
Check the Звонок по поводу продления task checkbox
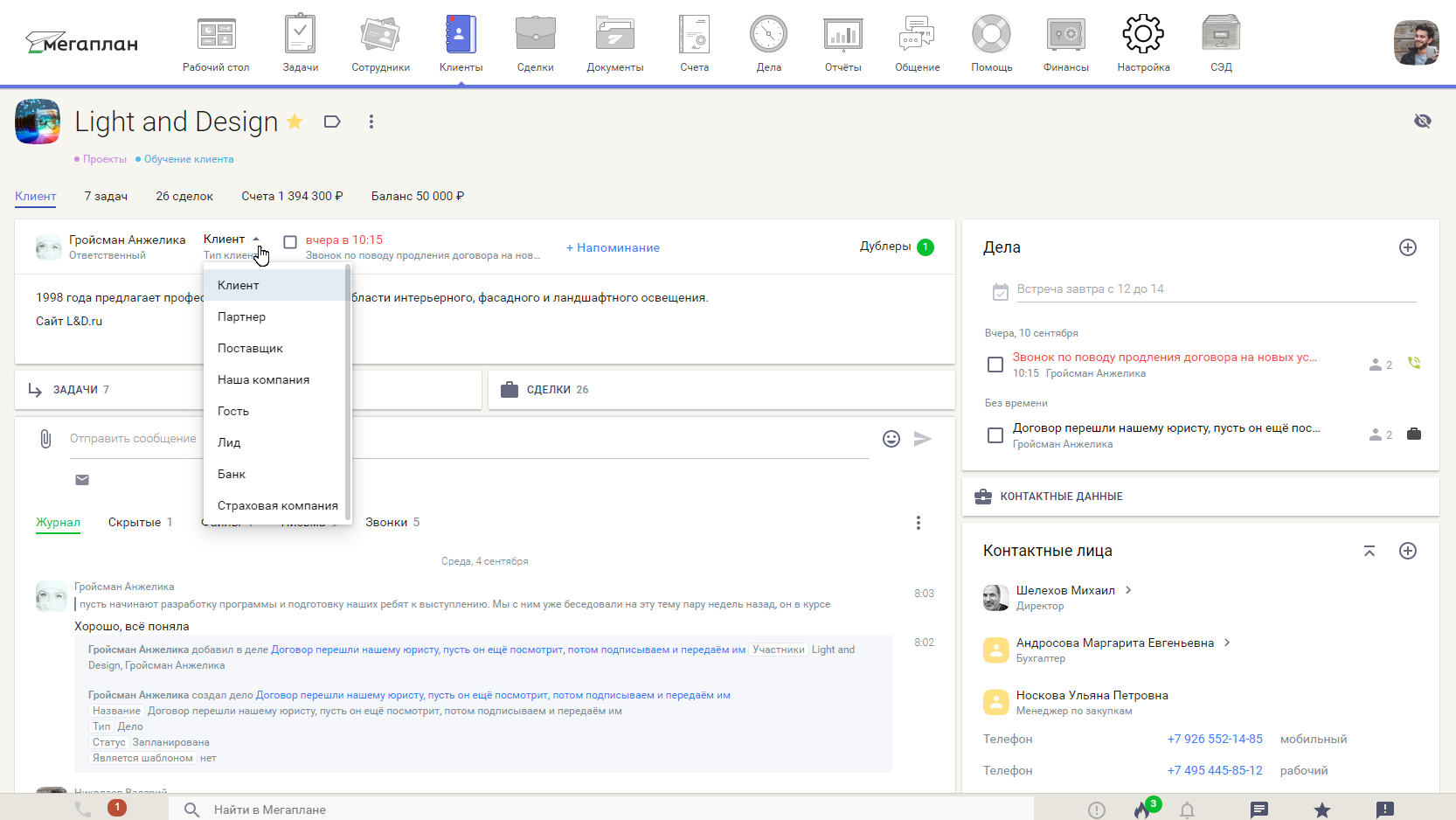[x=995, y=365]
